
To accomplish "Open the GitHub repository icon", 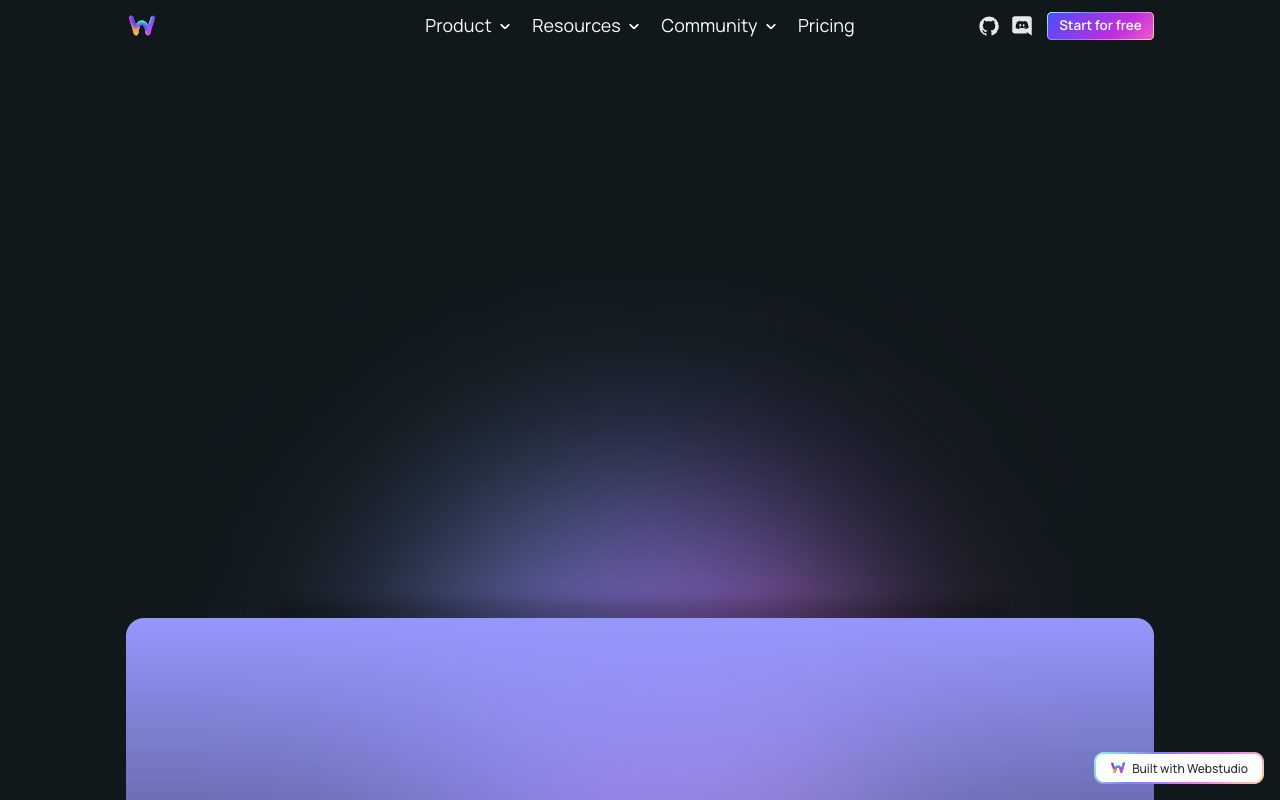I will tap(989, 26).
